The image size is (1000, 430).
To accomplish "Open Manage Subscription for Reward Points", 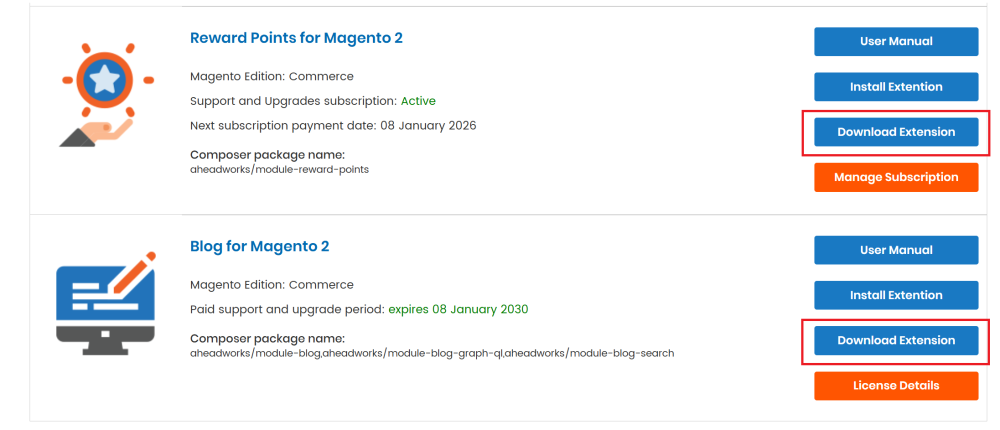I will coord(896,177).
